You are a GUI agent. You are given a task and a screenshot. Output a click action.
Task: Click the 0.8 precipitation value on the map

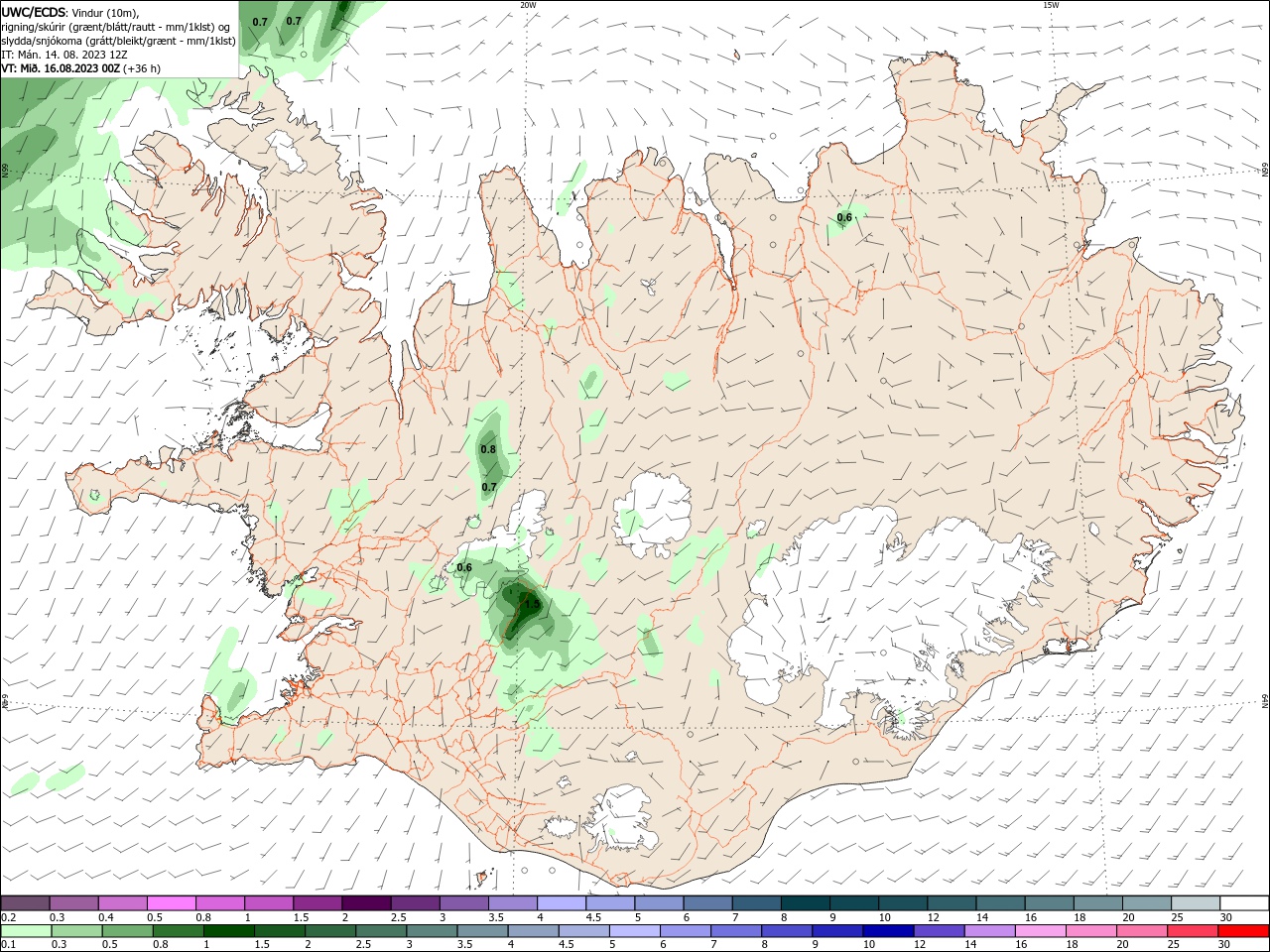tap(488, 449)
